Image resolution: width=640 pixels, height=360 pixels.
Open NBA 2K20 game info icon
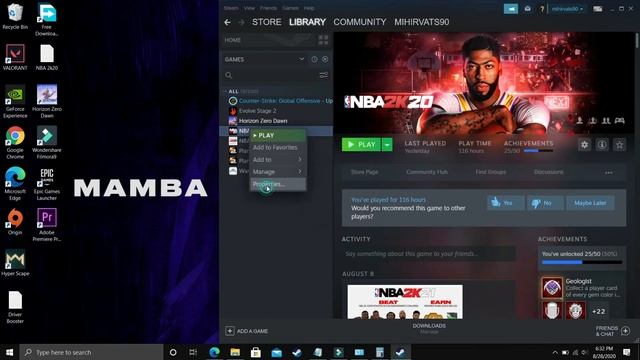click(x=602, y=144)
